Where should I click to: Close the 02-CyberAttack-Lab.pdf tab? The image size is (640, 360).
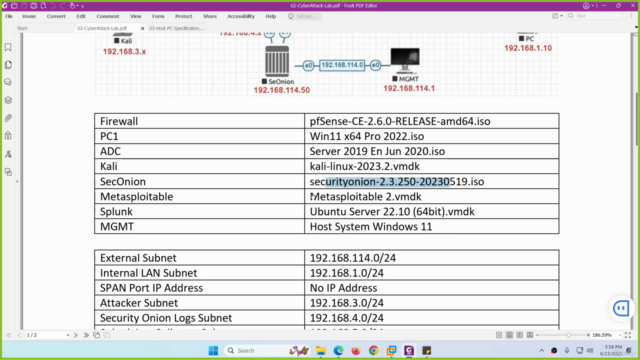(x=142, y=29)
